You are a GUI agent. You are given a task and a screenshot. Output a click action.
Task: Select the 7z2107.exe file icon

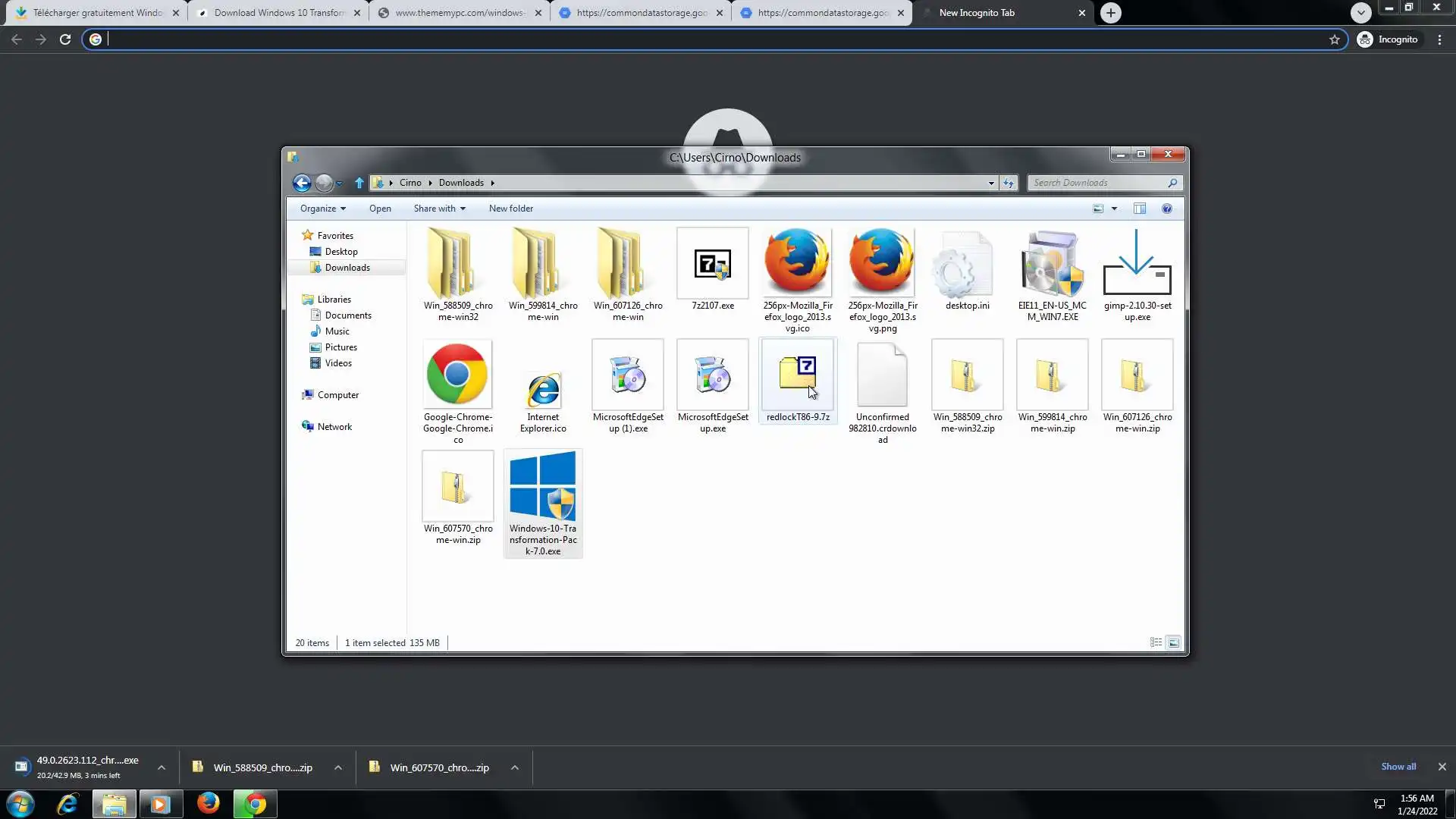coord(712,264)
